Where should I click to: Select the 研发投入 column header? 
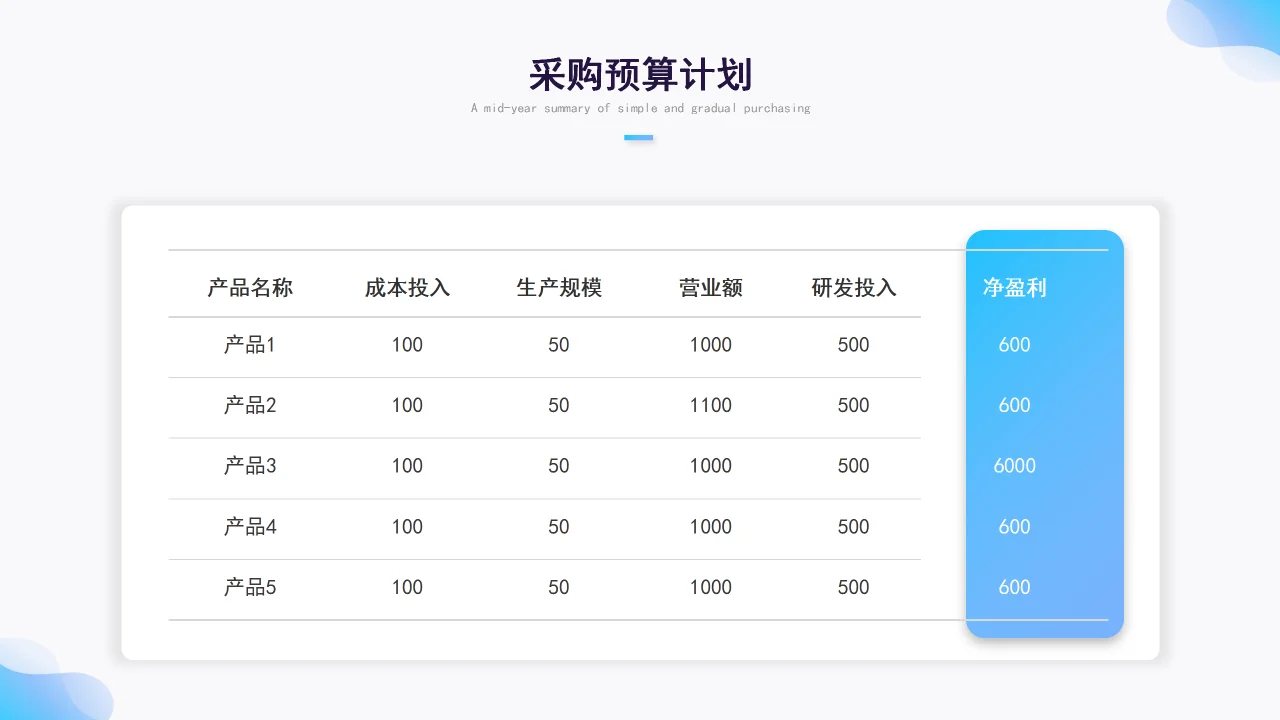pyautogui.click(x=854, y=288)
